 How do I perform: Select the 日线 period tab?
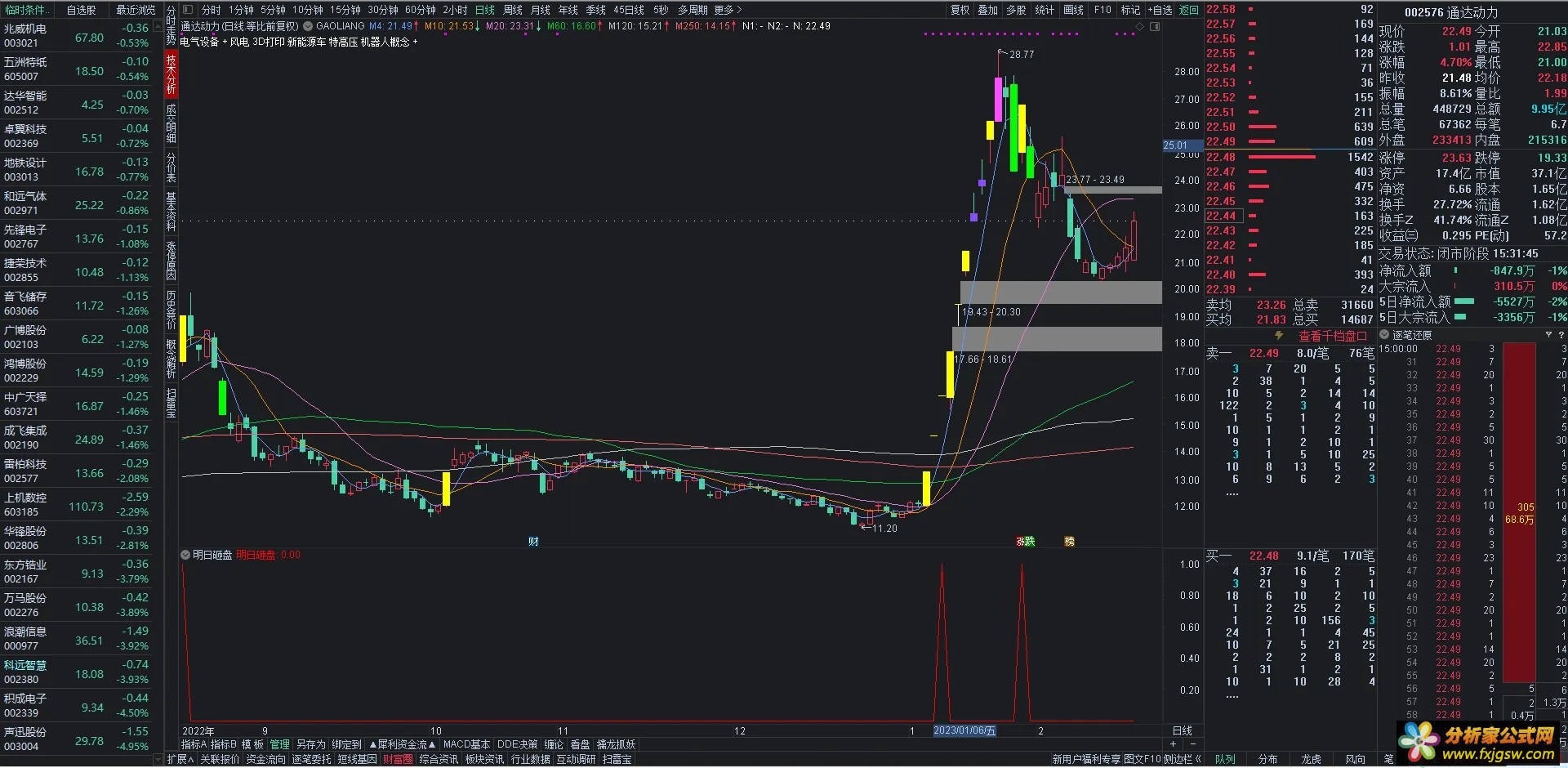click(x=485, y=10)
